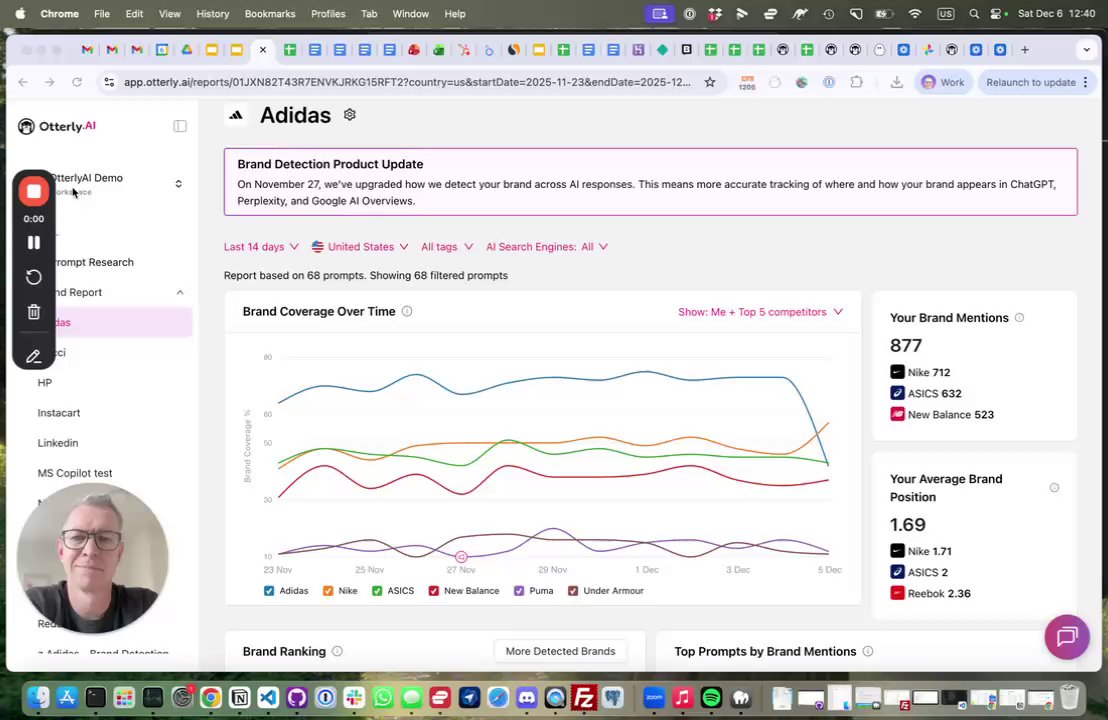This screenshot has width=1108, height=720.
Task: Open the United States country dropdown
Action: (x=360, y=247)
